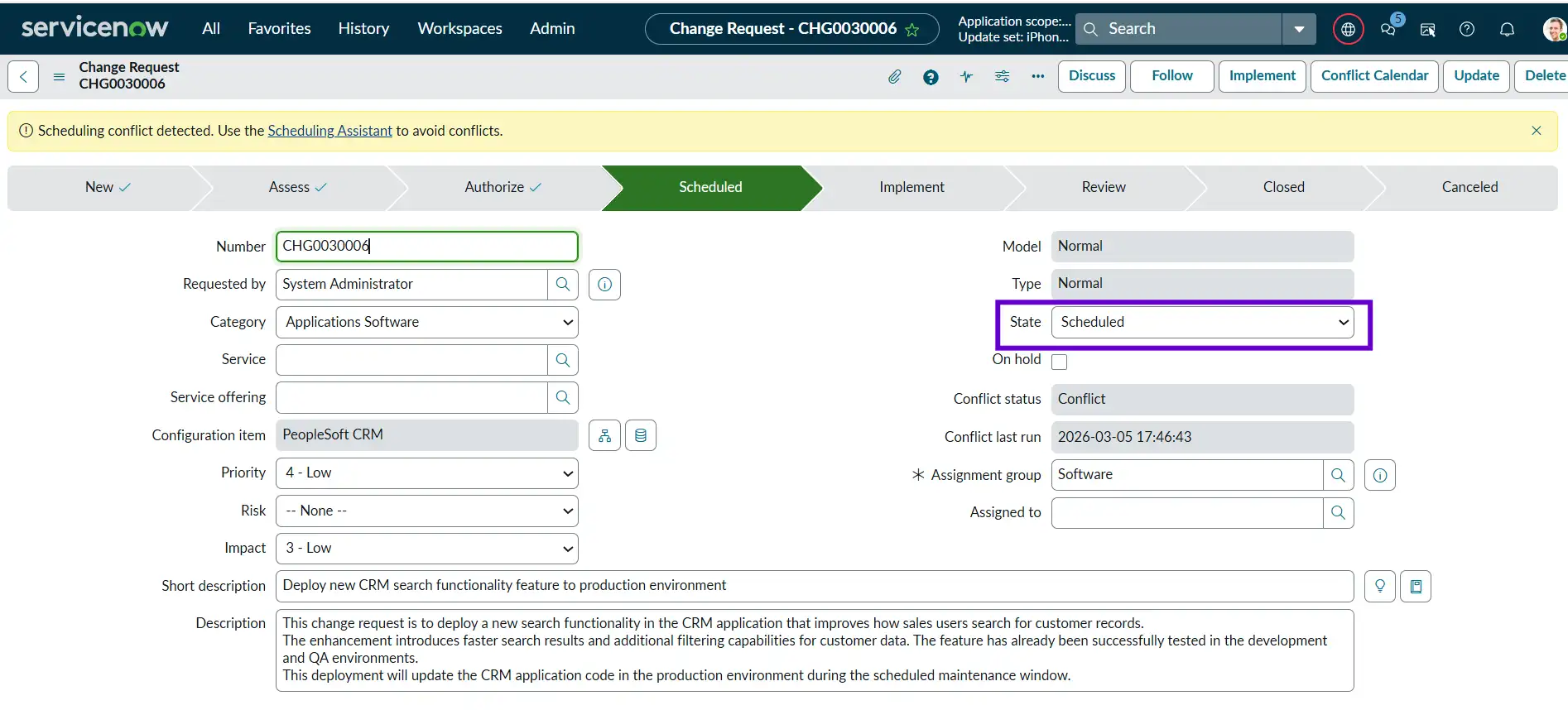
Task: Click the attachment paperclip icon
Action: pyautogui.click(x=894, y=77)
